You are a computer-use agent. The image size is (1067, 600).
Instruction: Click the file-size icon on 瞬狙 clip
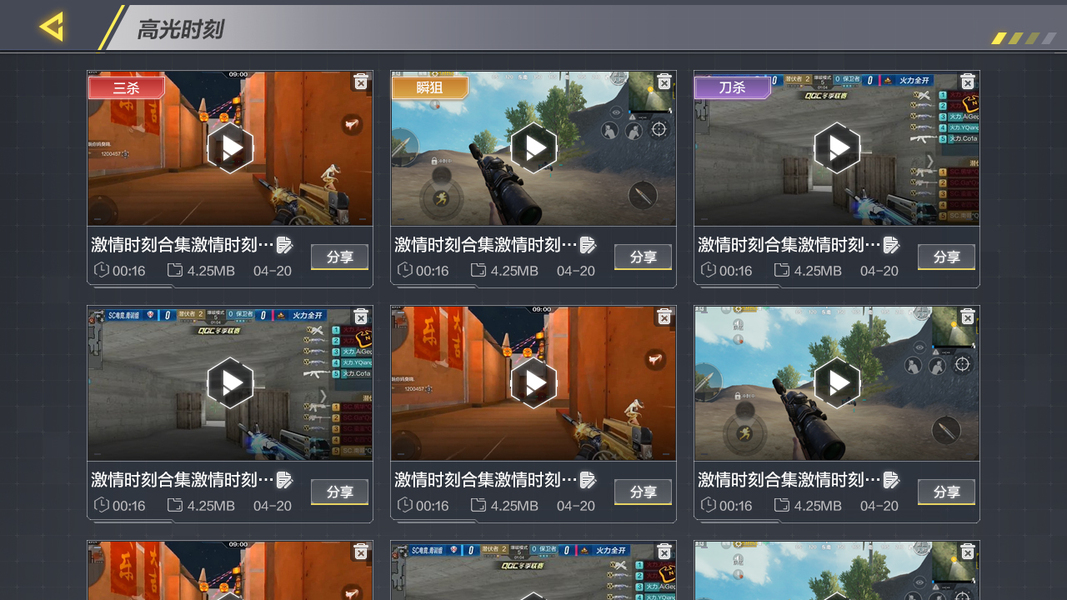click(x=478, y=270)
